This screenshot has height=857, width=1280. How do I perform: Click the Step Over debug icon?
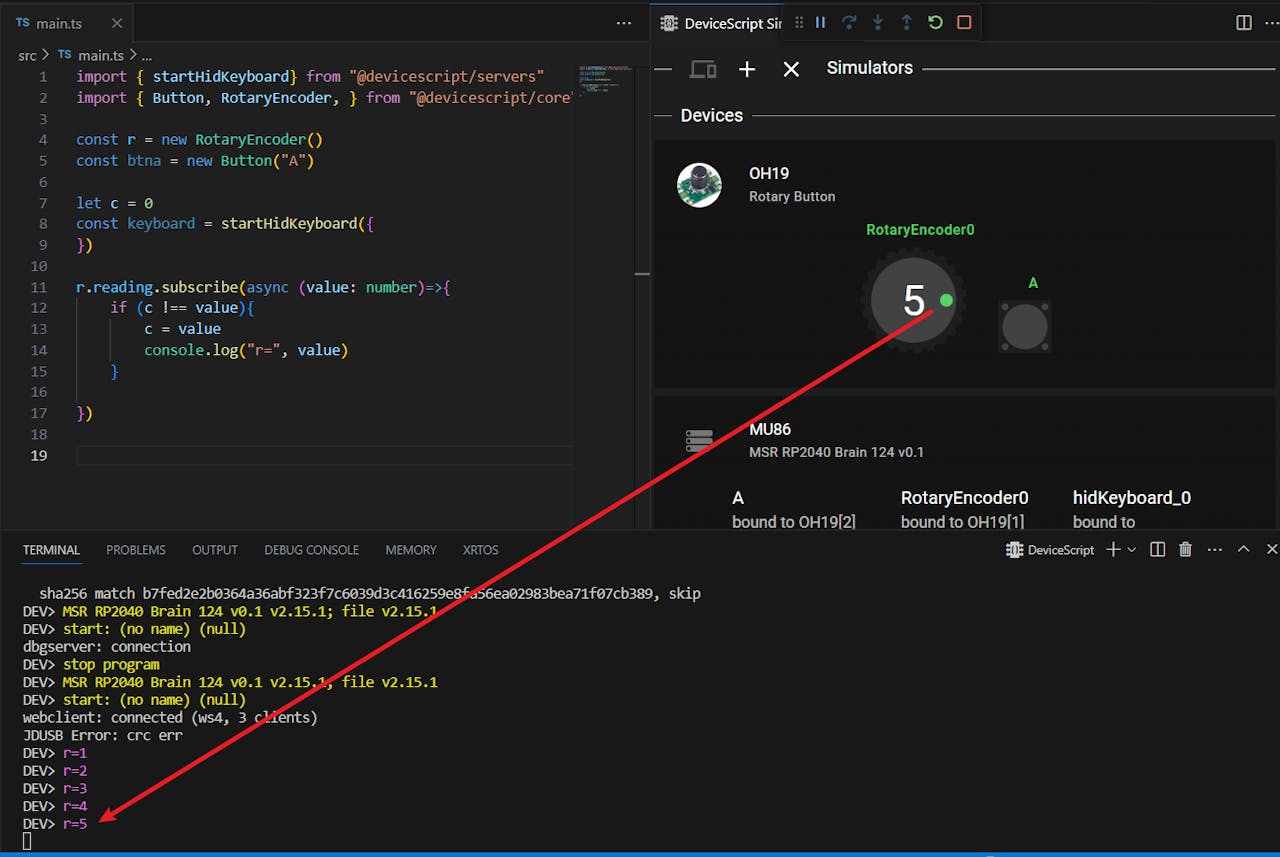849,22
